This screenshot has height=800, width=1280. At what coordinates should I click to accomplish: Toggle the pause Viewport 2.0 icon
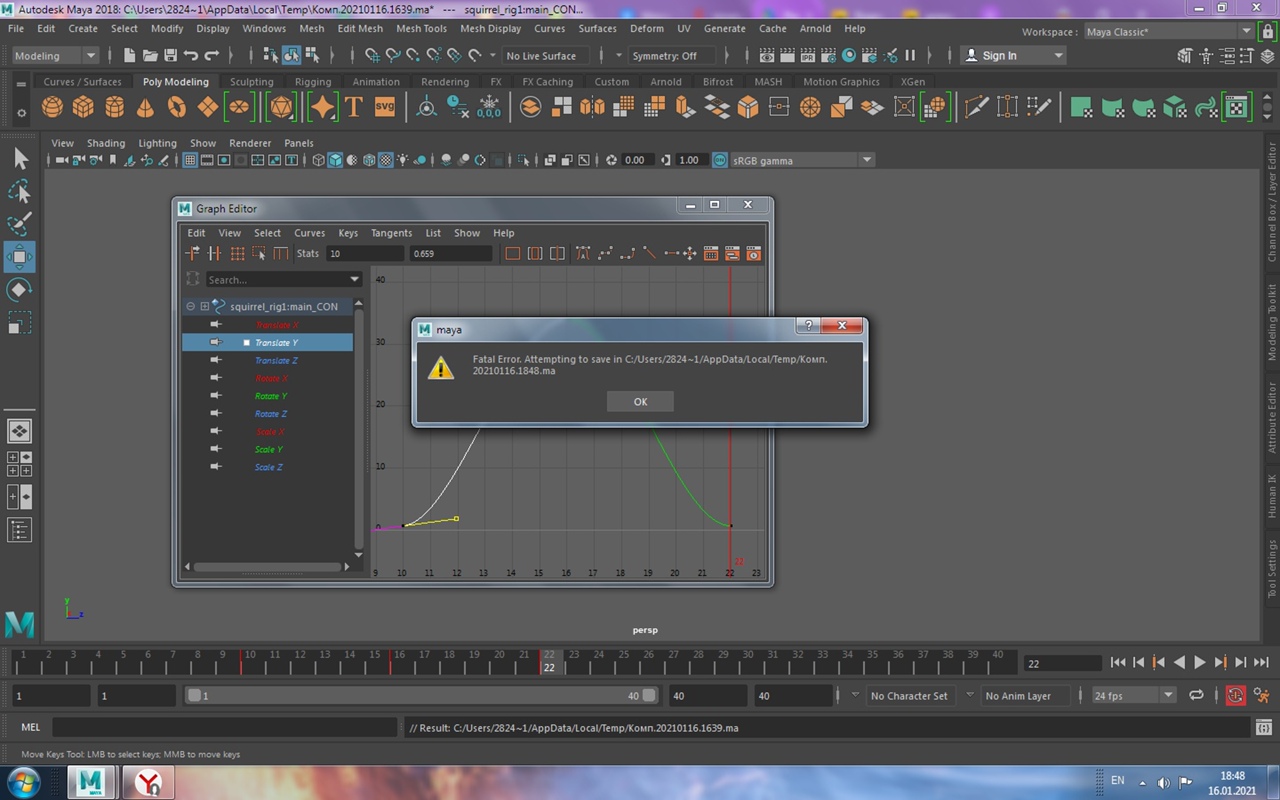coord(910,56)
